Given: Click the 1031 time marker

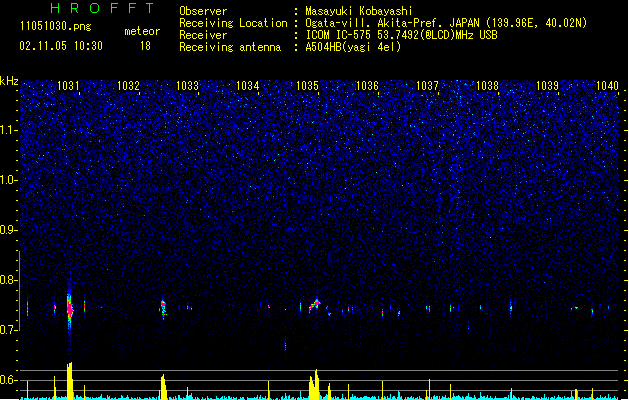Looking at the screenshot, I should [68, 86].
